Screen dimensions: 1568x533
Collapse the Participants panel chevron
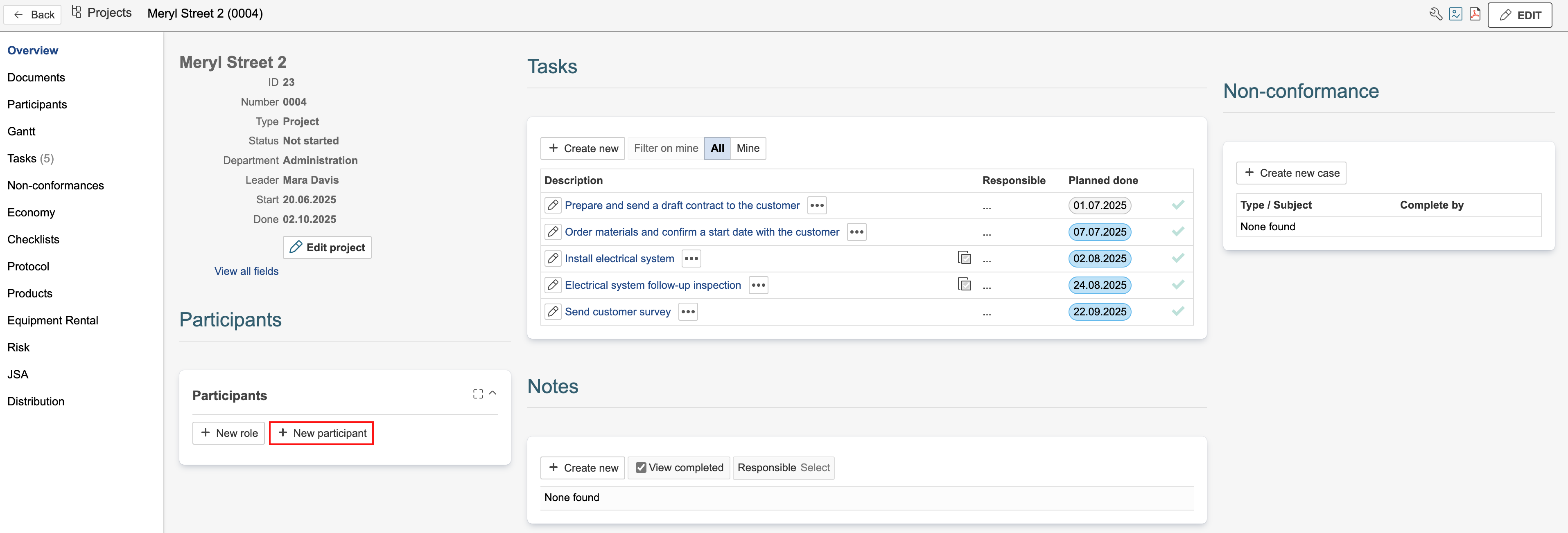coord(493,394)
